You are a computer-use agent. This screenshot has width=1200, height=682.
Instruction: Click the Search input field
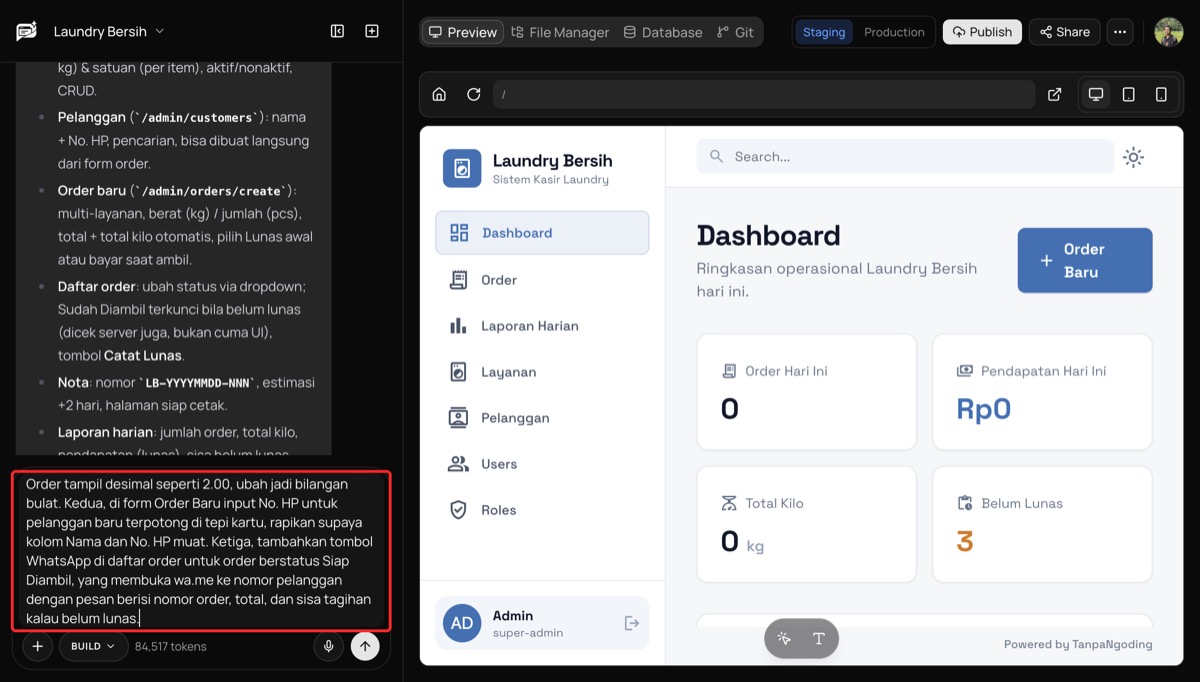pyautogui.click(x=904, y=157)
